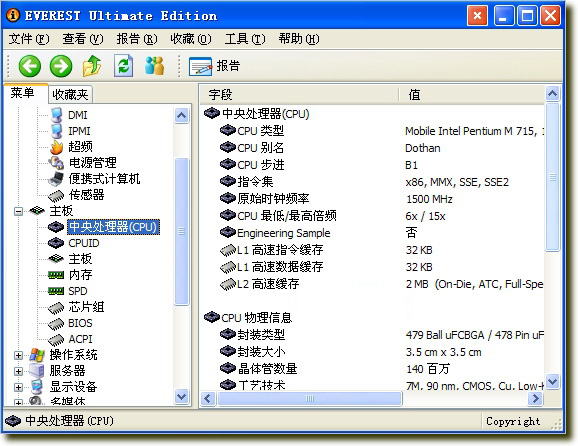Open the users/people toolbar icon

pos(154,66)
